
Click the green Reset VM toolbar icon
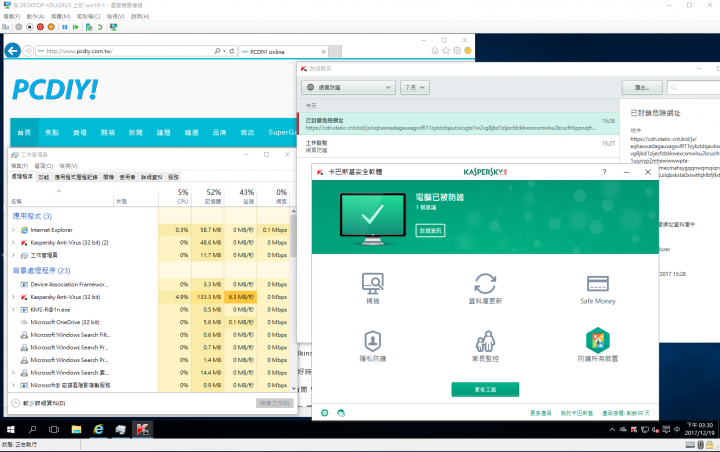pos(76,27)
